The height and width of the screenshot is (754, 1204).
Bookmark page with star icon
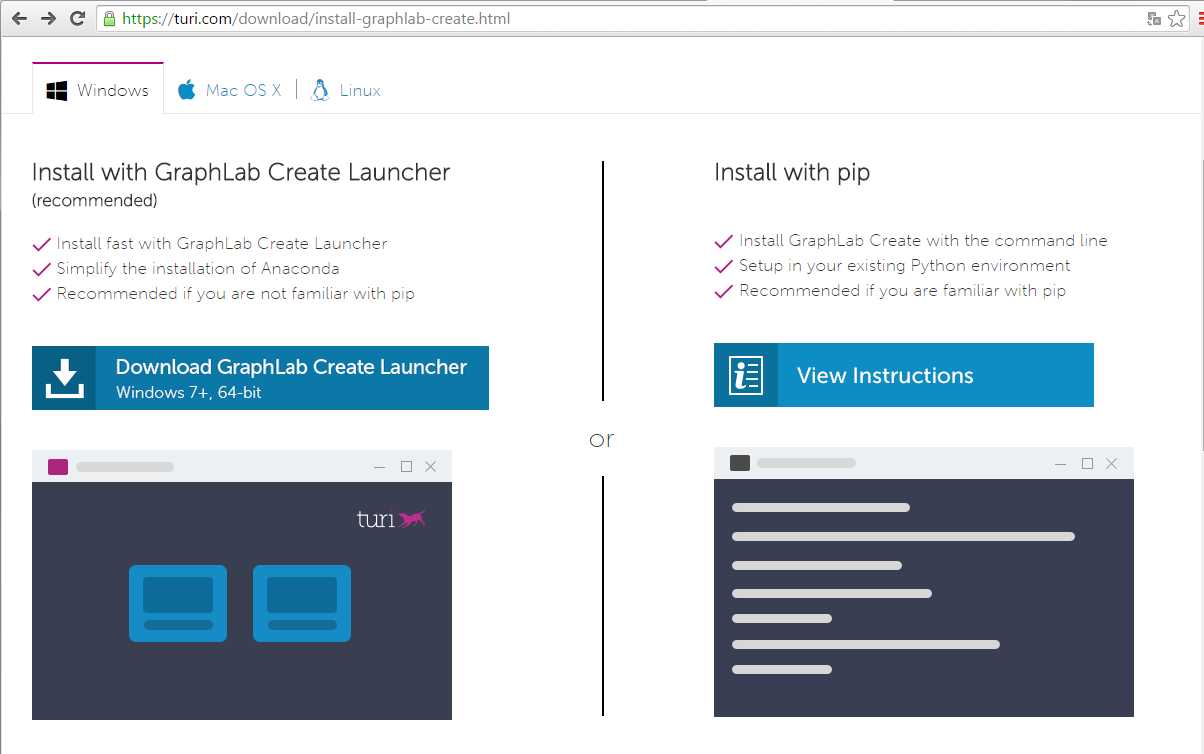1177,18
